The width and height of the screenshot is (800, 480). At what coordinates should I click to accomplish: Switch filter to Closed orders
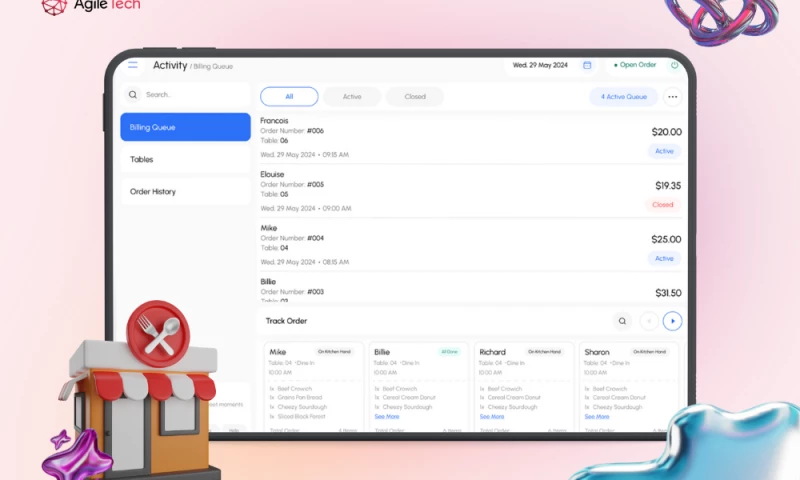coord(414,97)
